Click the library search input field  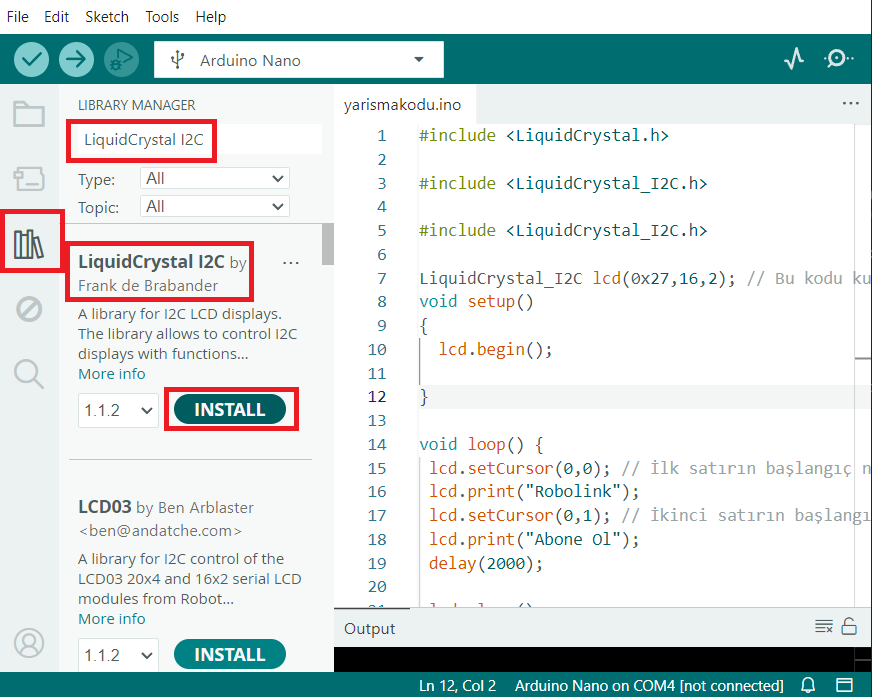pyautogui.click(x=195, y=140)
